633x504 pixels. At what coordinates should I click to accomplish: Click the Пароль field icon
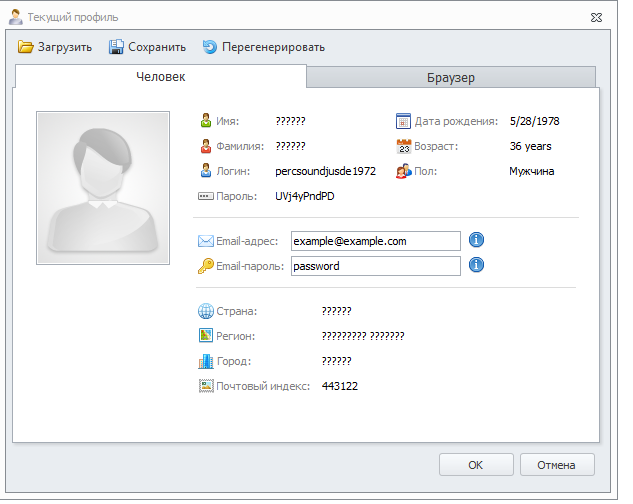[x=206, y=196]
